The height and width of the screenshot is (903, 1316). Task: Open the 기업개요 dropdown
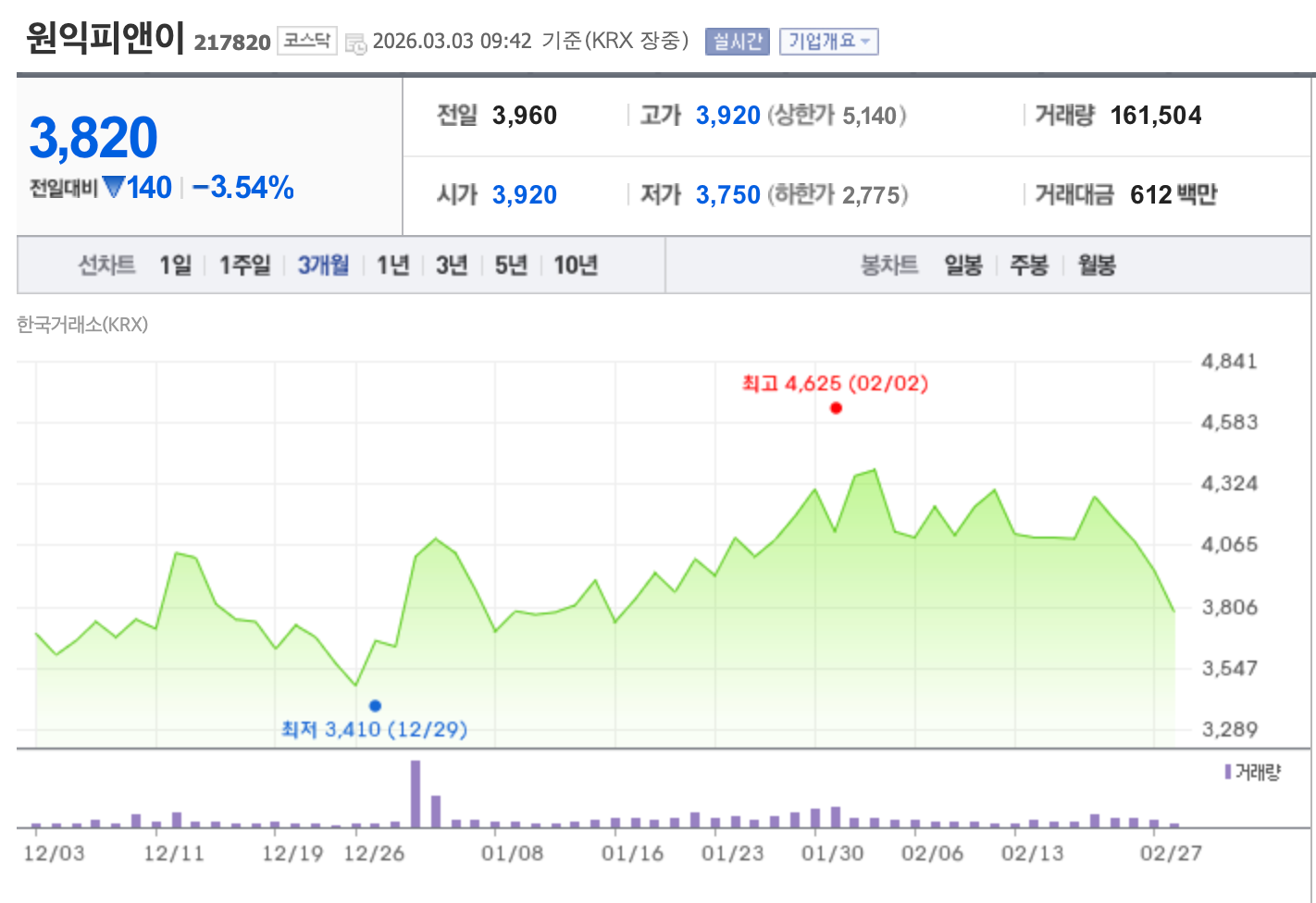tap(828, 42)
